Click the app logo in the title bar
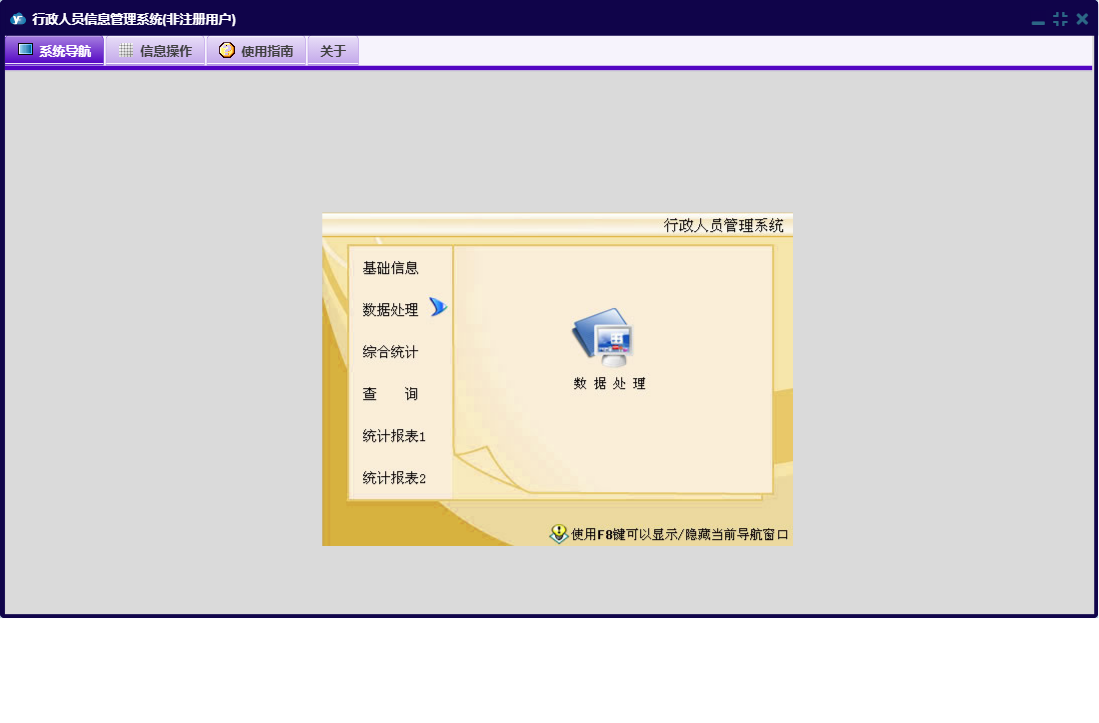Viewport: 1099px width, 723px height. tap(18, 19)
